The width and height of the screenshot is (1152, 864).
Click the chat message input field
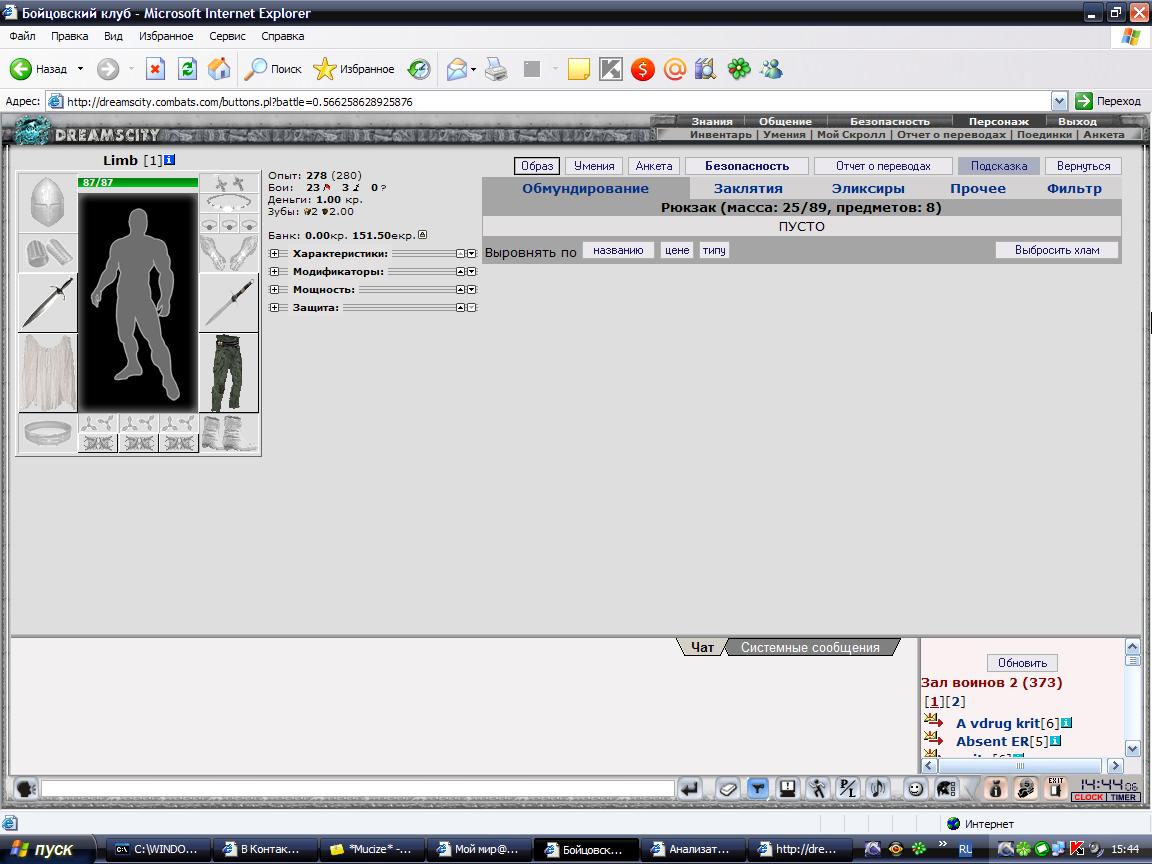(358, 789)
